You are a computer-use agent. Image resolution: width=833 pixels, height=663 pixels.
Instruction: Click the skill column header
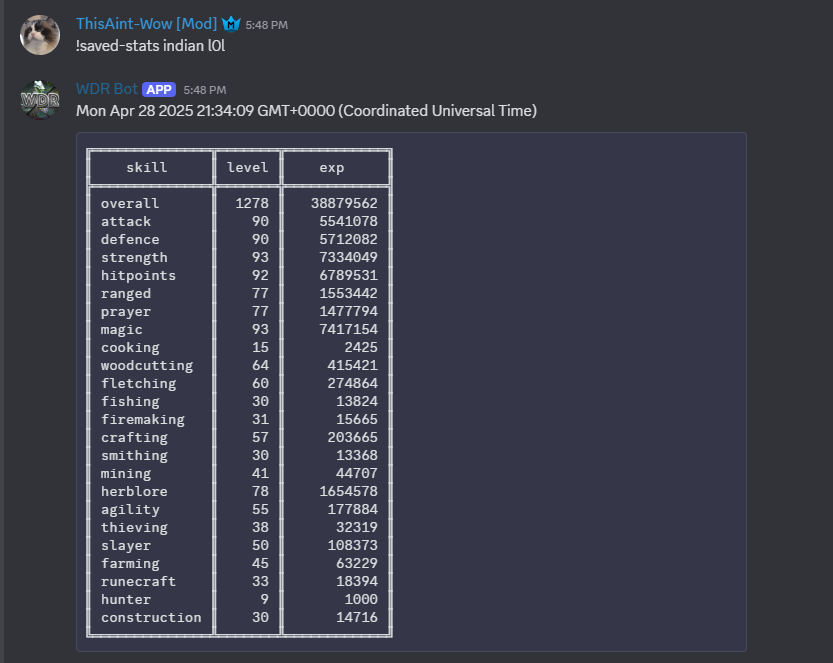tap(147, 167)
